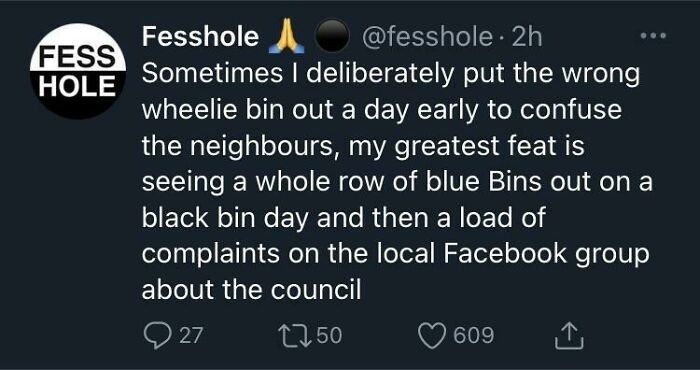View the 27 replies count
This screenshot has width=700, height=370.
[x=191, y=335]
